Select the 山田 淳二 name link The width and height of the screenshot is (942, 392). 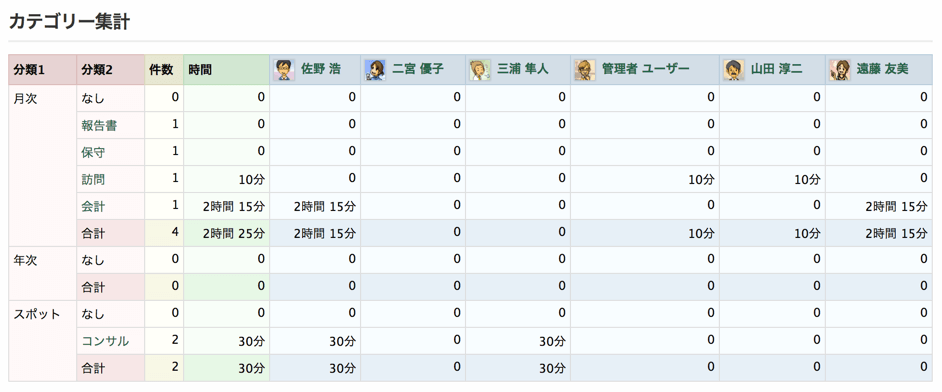776,70
